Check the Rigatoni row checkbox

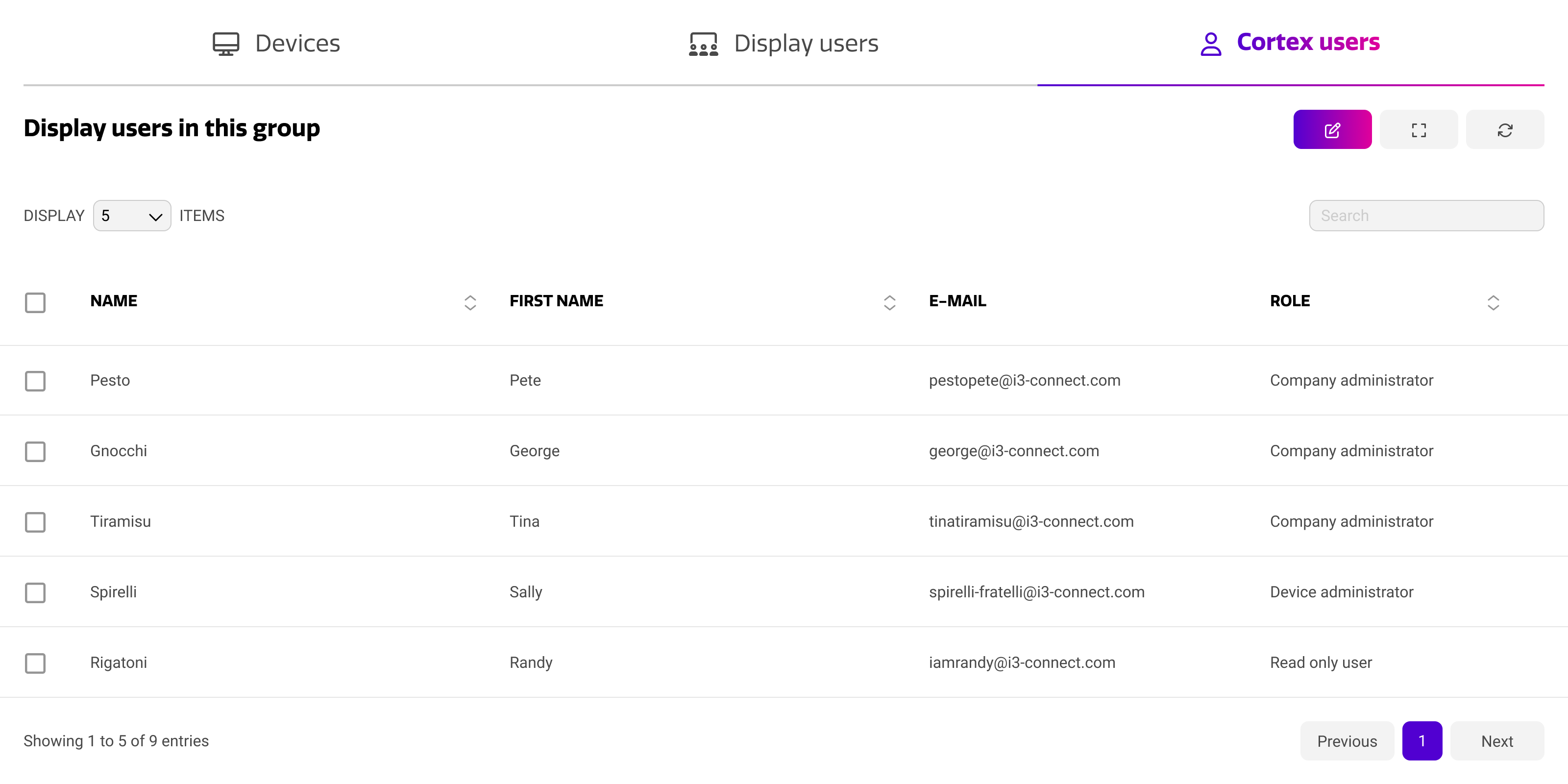[35, 663]
